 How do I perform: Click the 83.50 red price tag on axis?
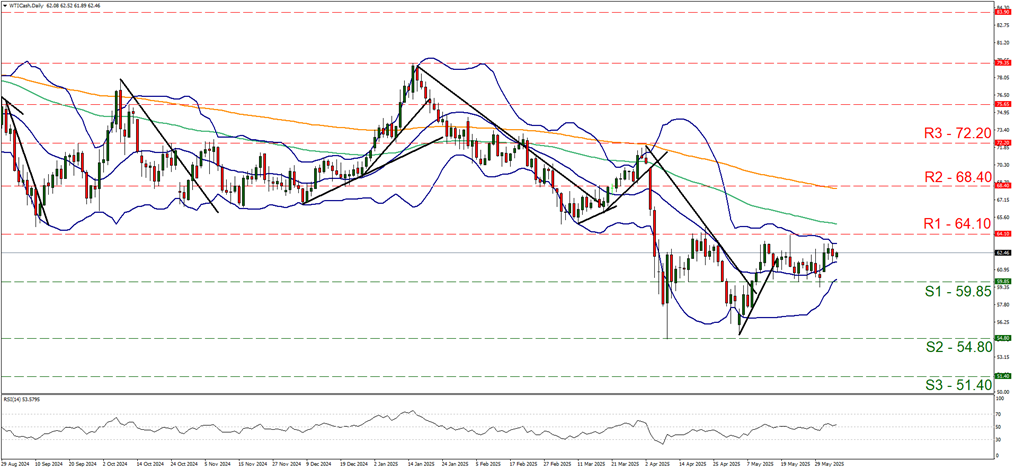(x=1001, y=12)
